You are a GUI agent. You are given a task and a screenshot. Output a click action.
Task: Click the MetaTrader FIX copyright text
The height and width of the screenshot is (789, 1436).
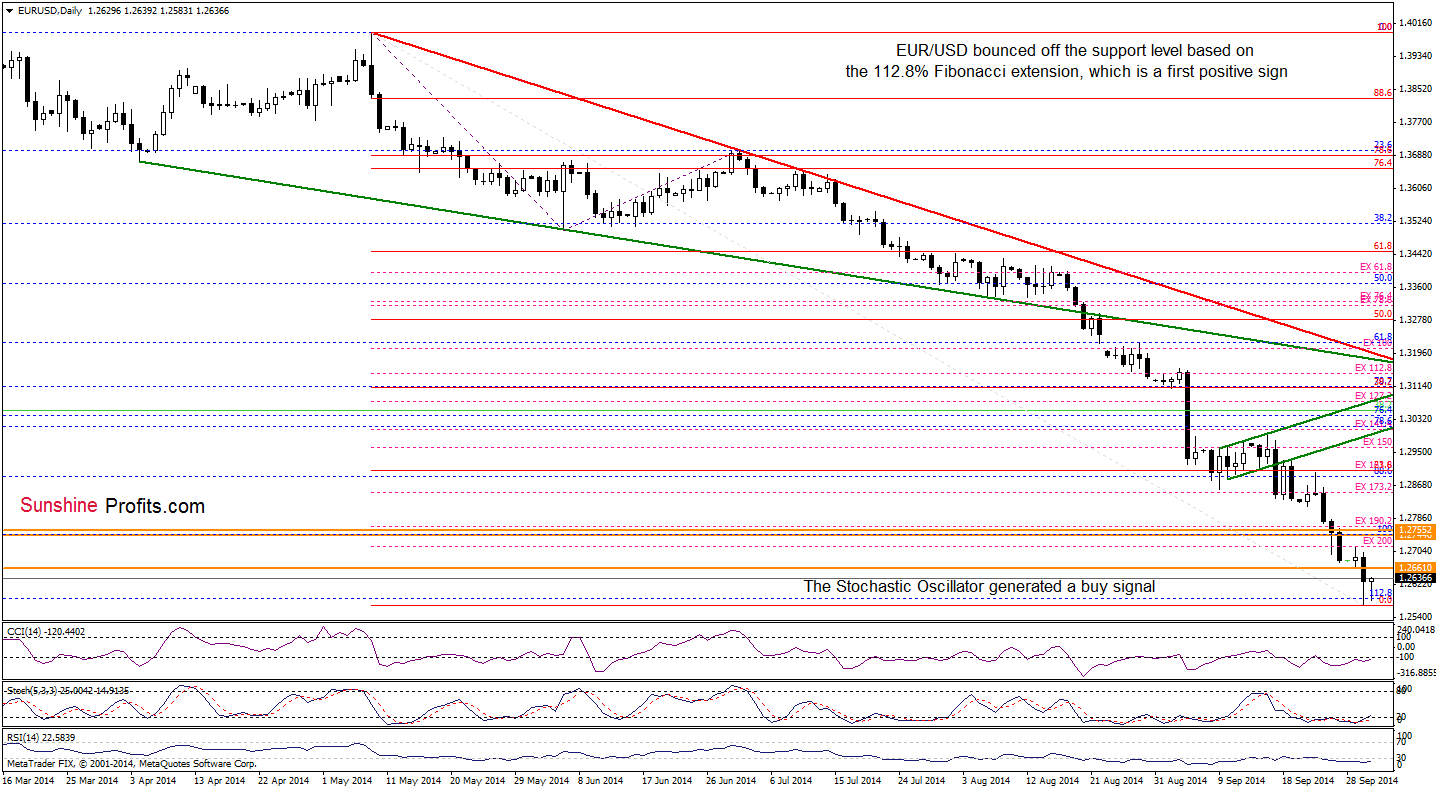130,763
